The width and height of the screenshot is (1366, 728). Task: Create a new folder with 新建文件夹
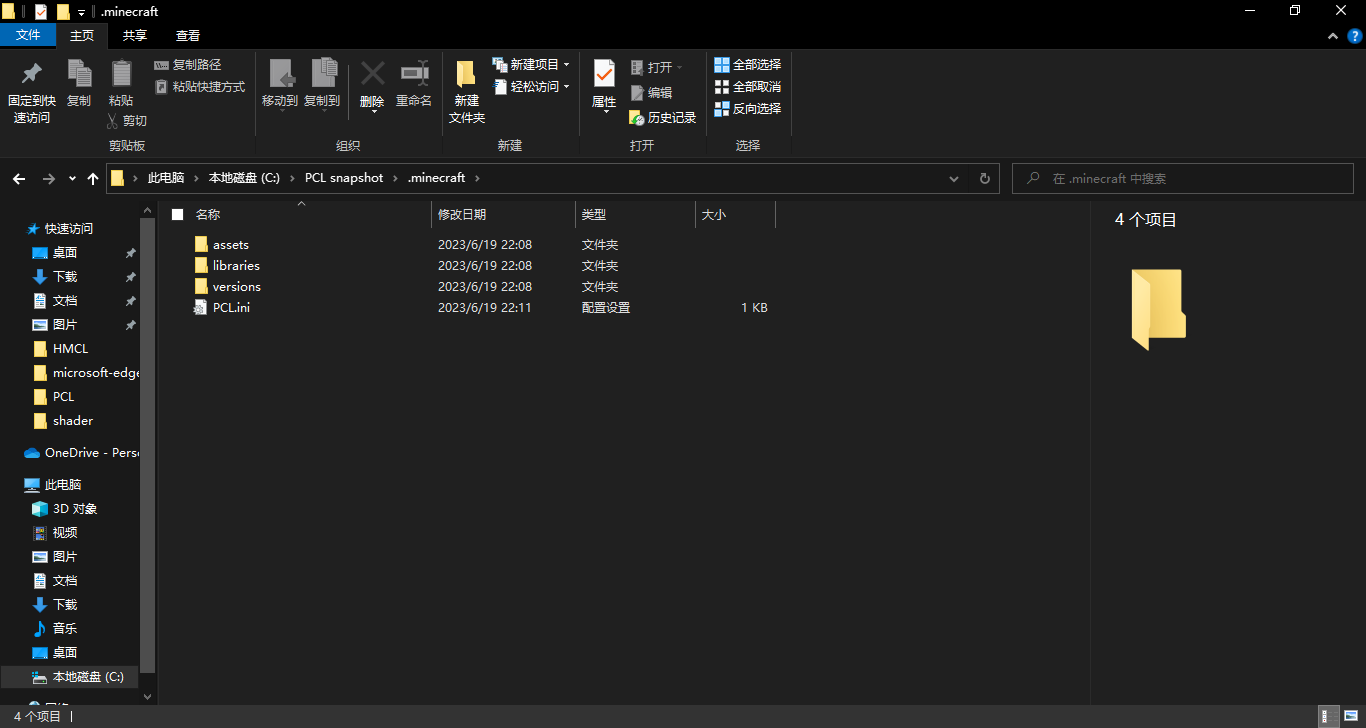466,90
